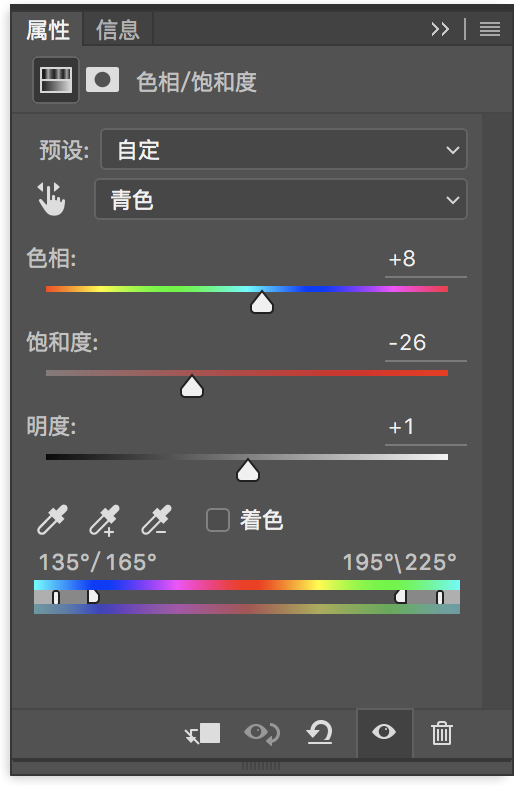
Task: Open the 预设 preset dropdown
Action: pyautogui.click(x=284, y=149)
